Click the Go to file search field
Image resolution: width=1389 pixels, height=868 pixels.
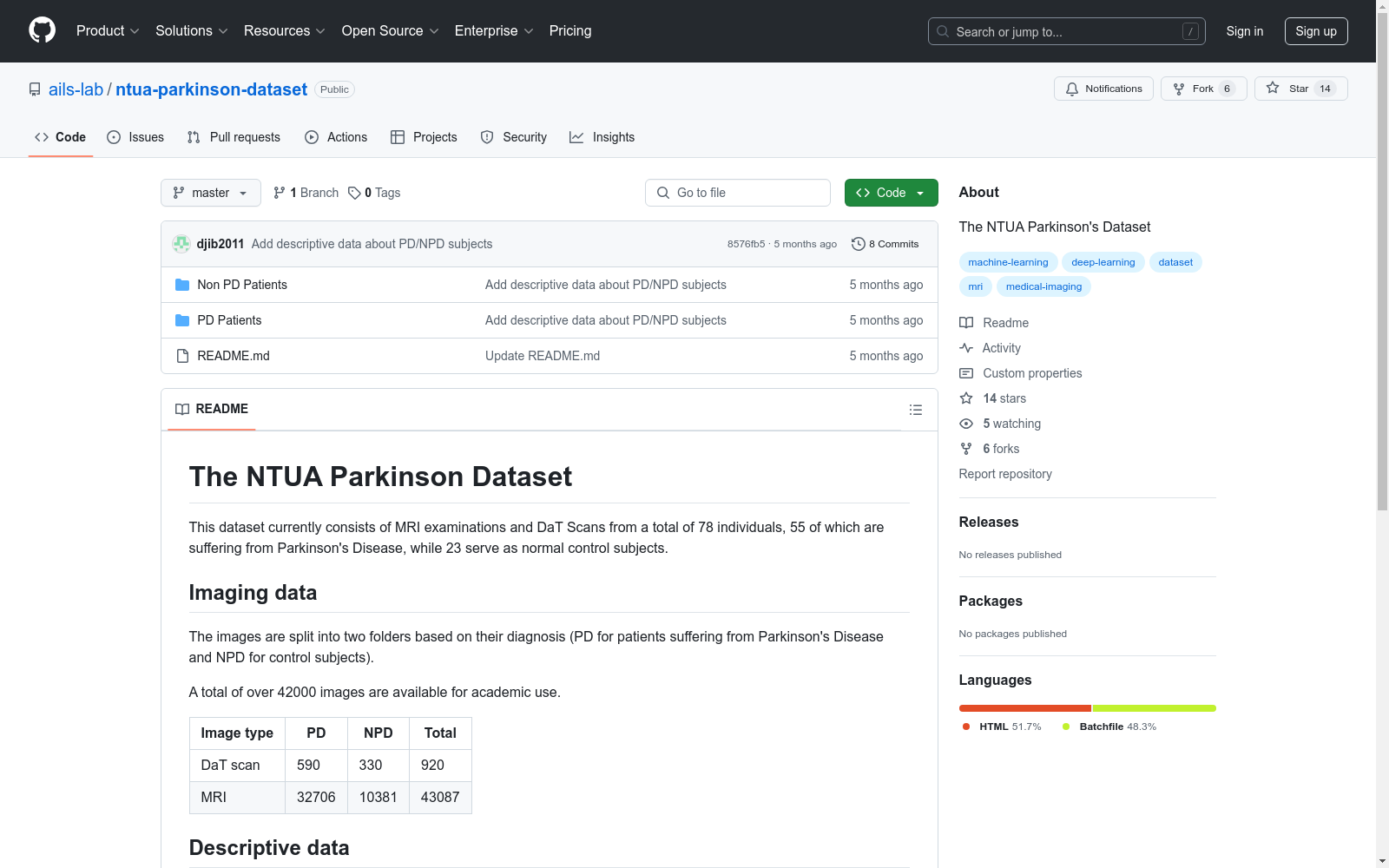738,193
